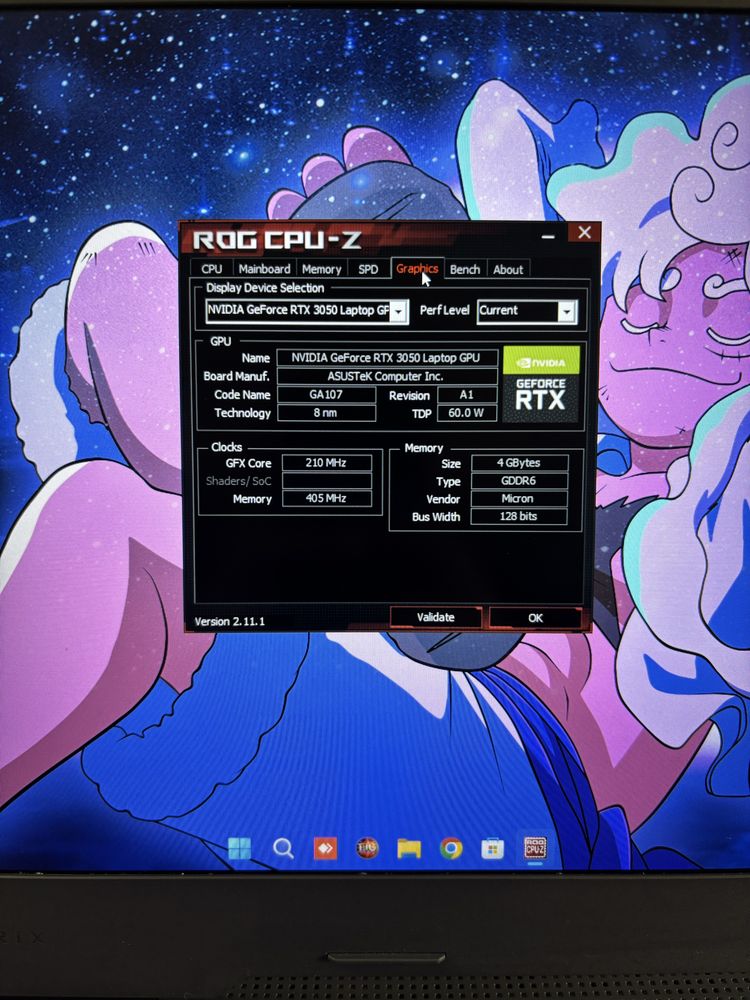The image size is (750, 1000).
Task: Open File Explorer from taskbar
Action: click(x=409, y=848)
